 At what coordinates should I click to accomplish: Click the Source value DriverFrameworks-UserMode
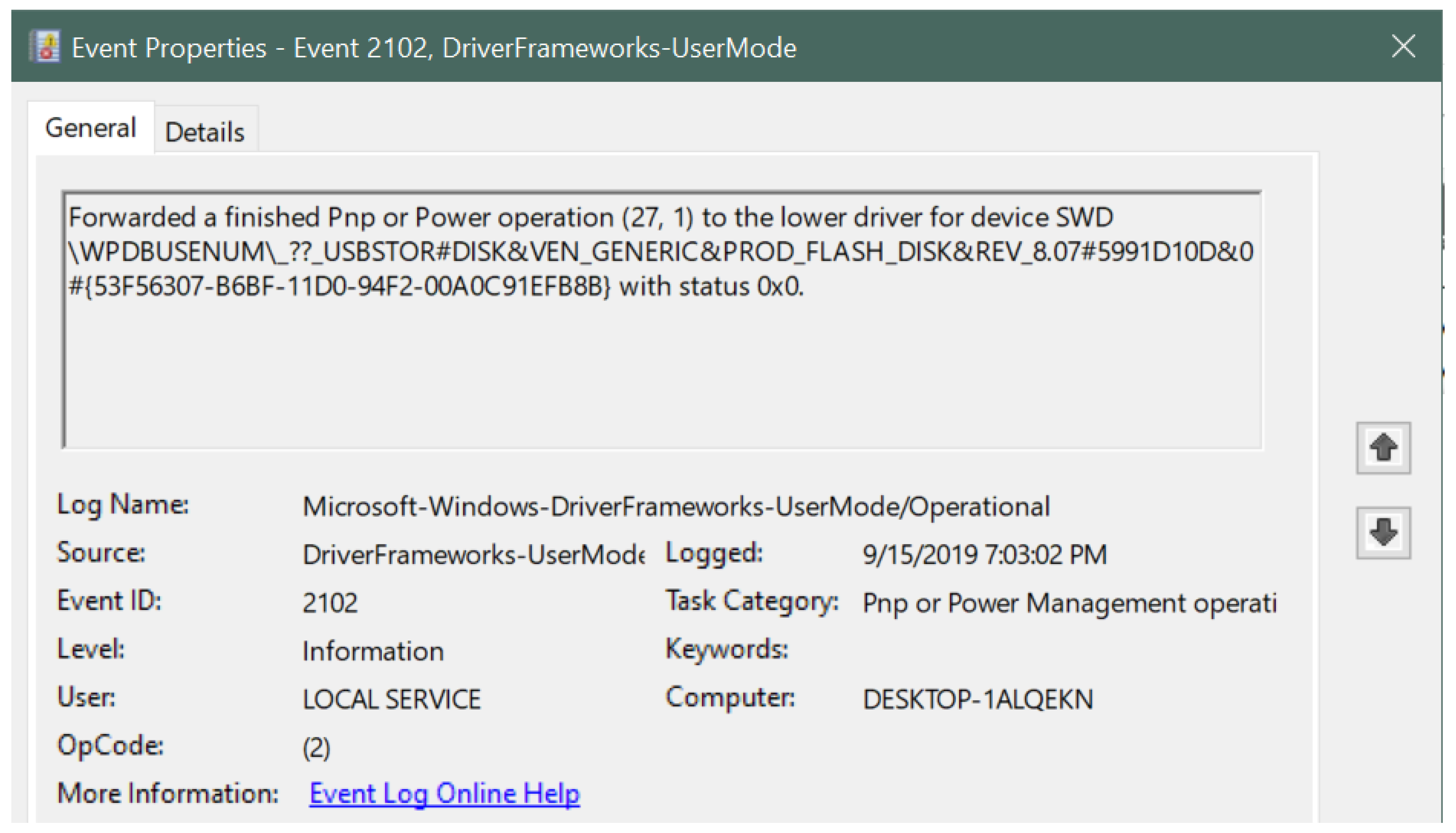pos(474,554)
